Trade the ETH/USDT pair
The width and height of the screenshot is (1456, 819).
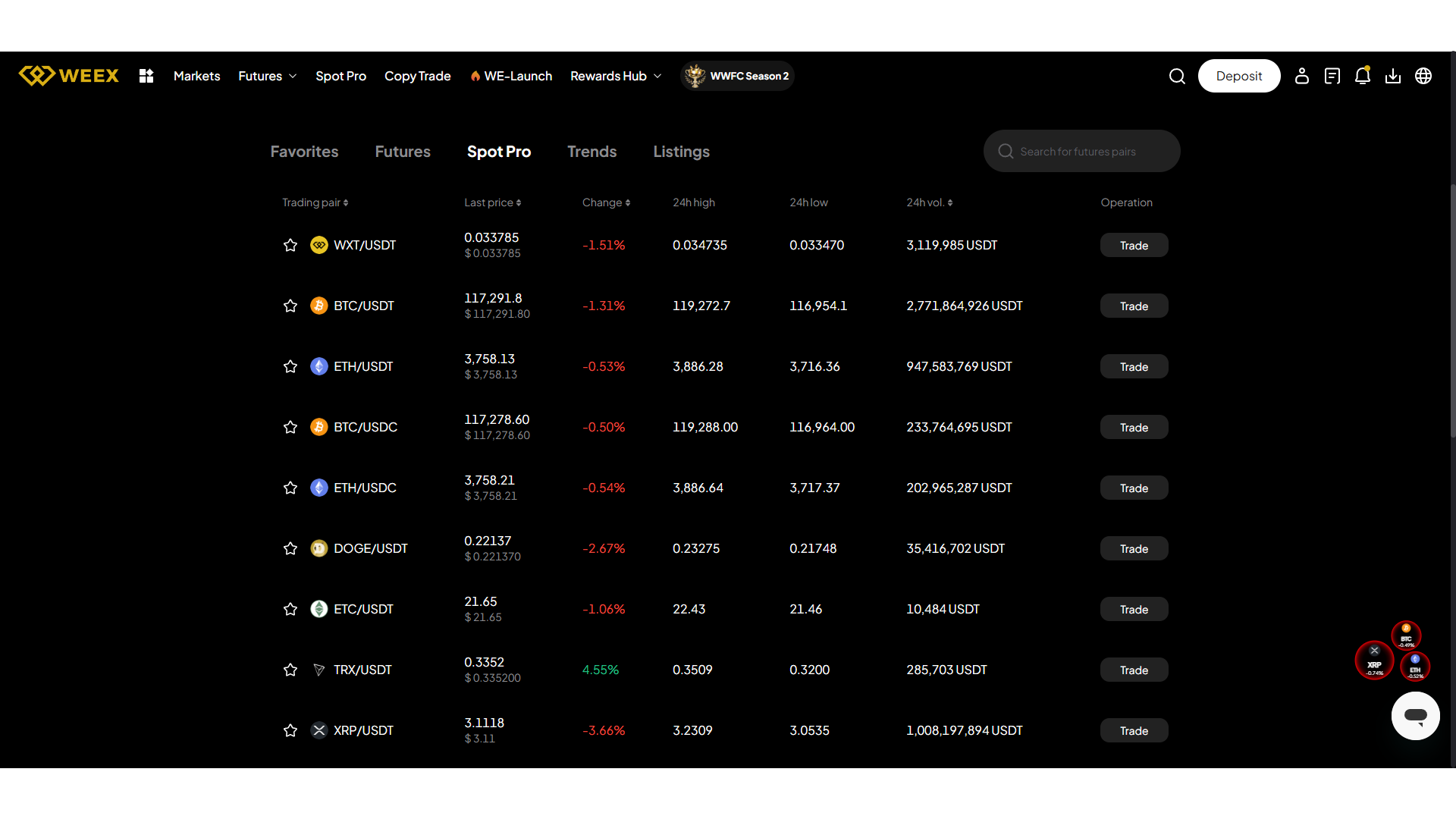click(1134, 366)
